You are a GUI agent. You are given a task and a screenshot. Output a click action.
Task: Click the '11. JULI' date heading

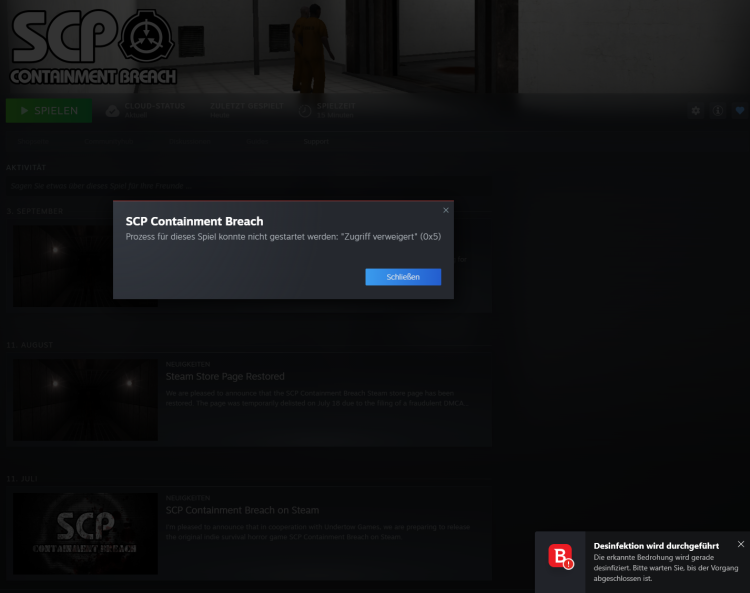pos(22,479)
